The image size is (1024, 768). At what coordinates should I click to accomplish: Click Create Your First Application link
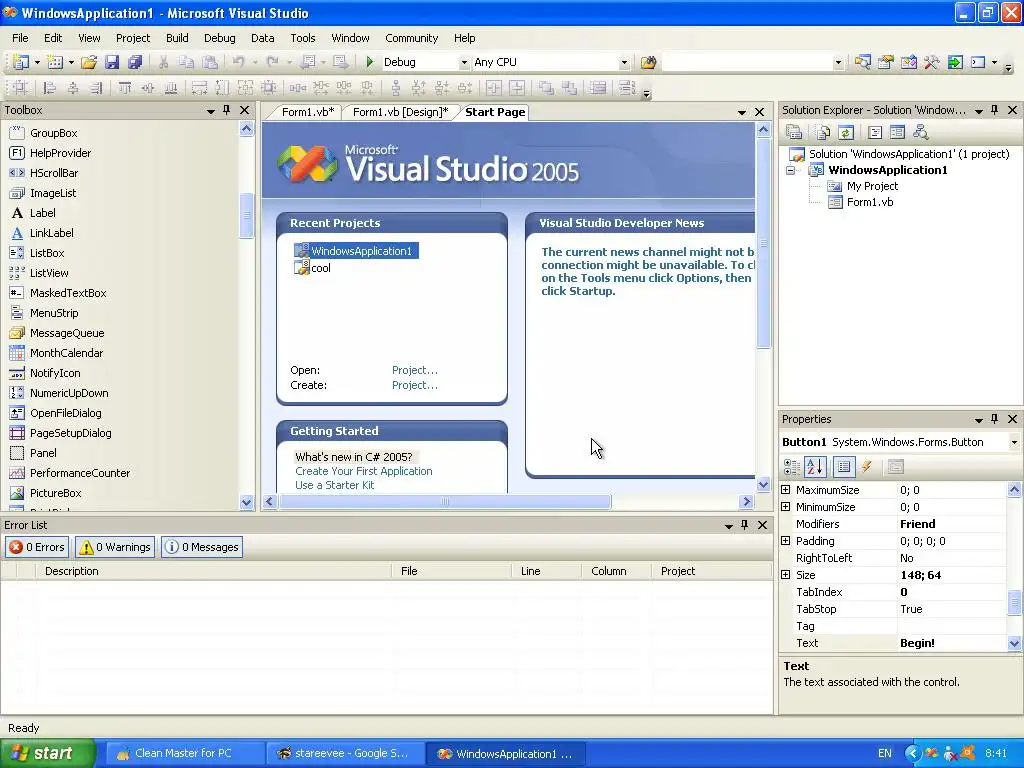click(x=364, y=471)
